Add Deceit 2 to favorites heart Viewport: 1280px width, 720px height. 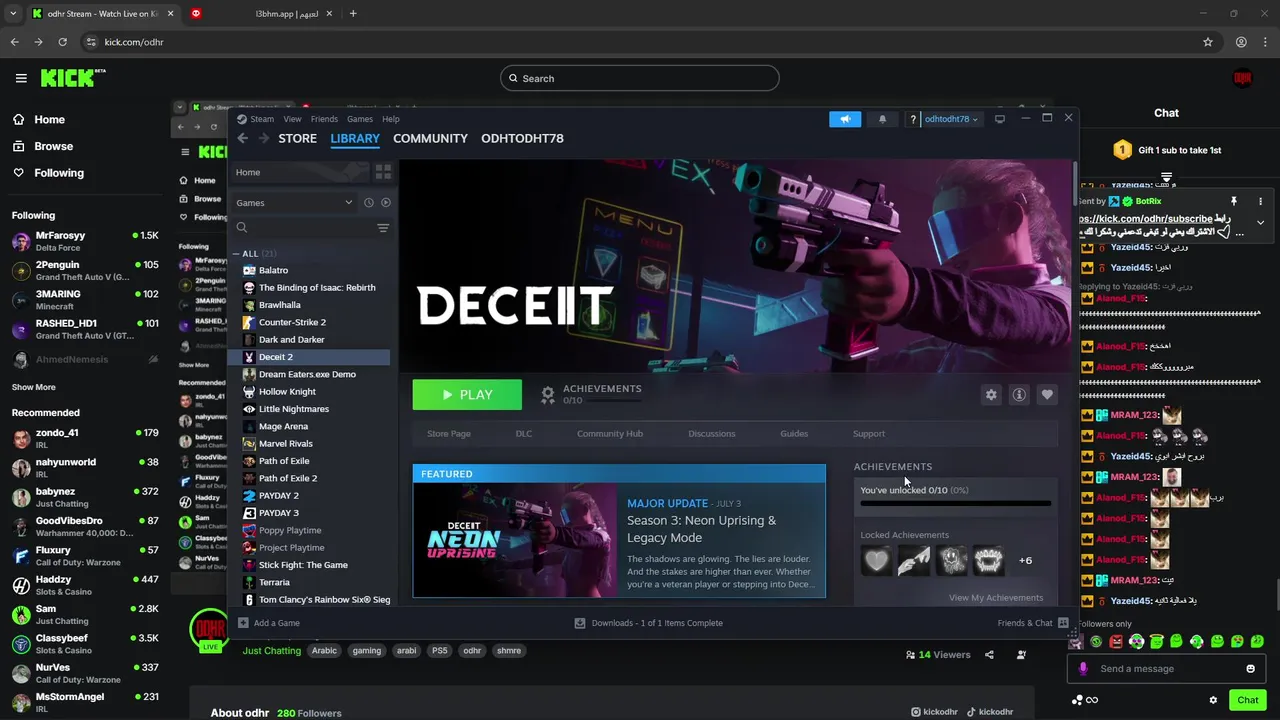point(1047,395)
